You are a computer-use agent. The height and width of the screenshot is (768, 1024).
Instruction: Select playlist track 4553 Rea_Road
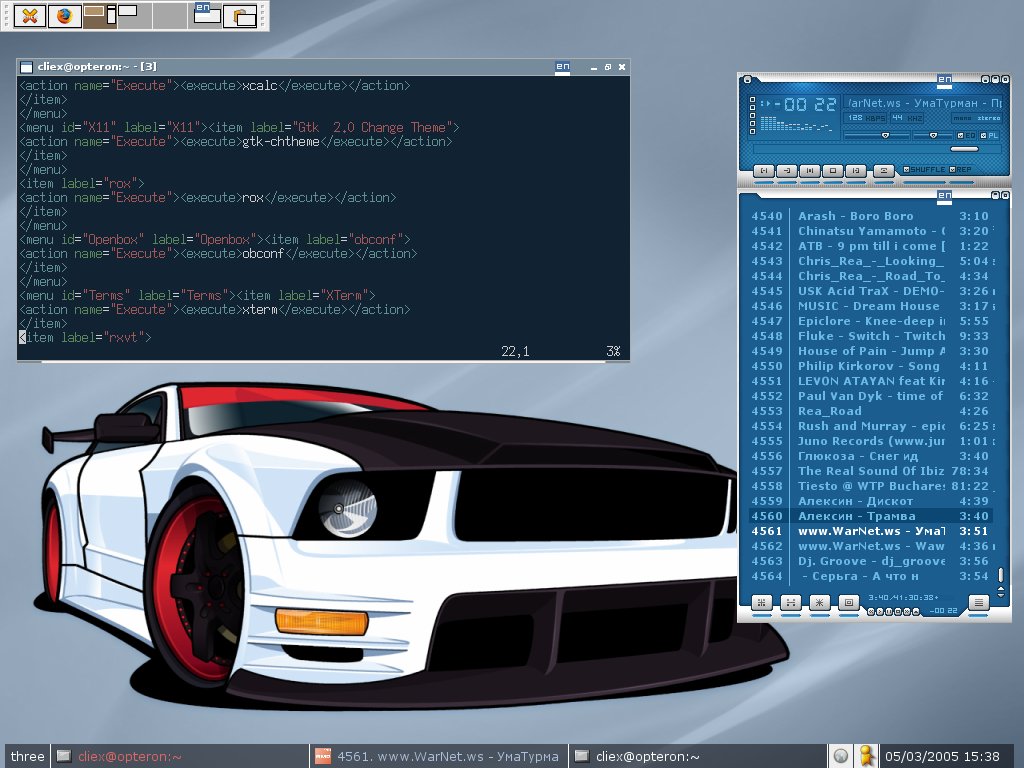point(870,411)
